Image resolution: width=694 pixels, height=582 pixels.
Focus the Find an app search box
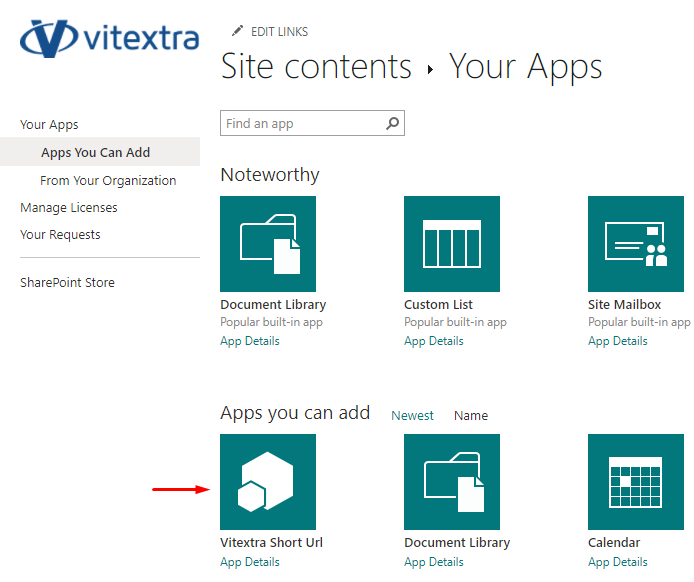coord(312,123)
